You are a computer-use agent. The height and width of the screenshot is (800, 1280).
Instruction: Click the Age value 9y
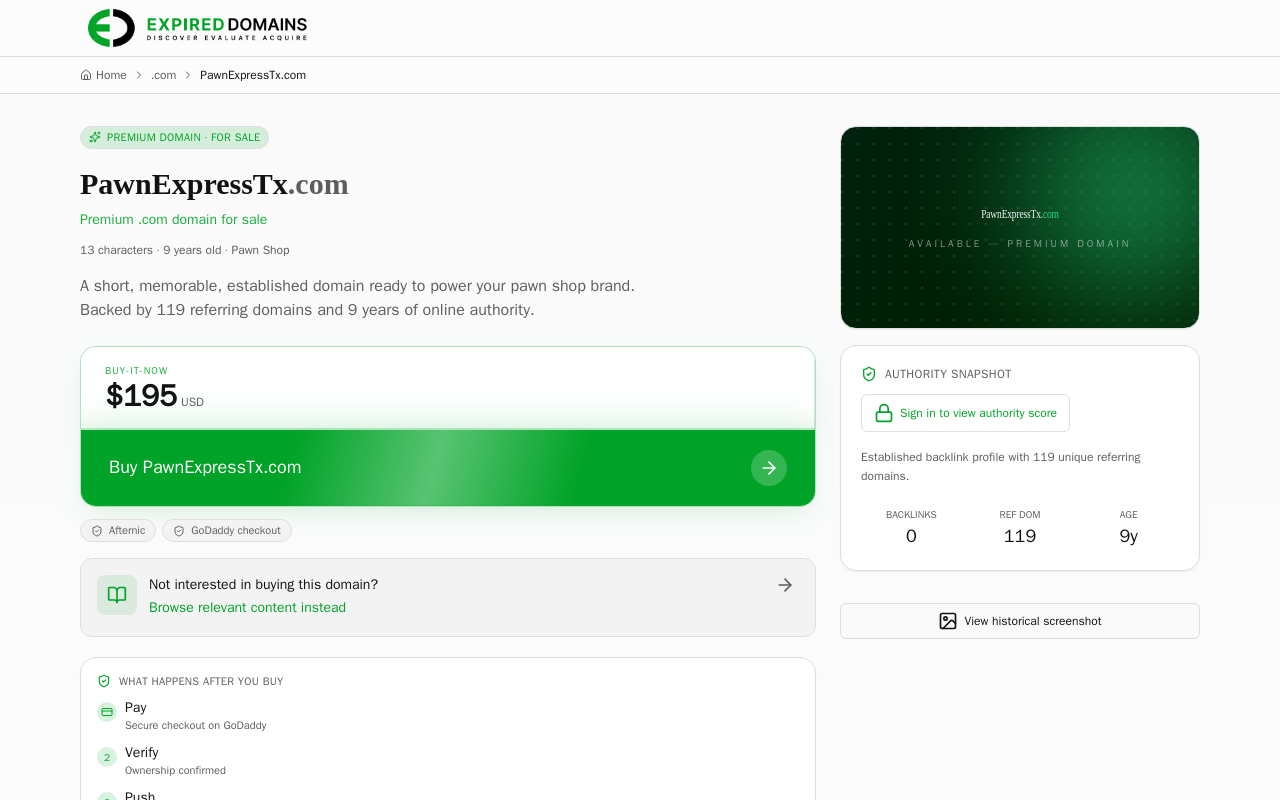point(1129,536)
